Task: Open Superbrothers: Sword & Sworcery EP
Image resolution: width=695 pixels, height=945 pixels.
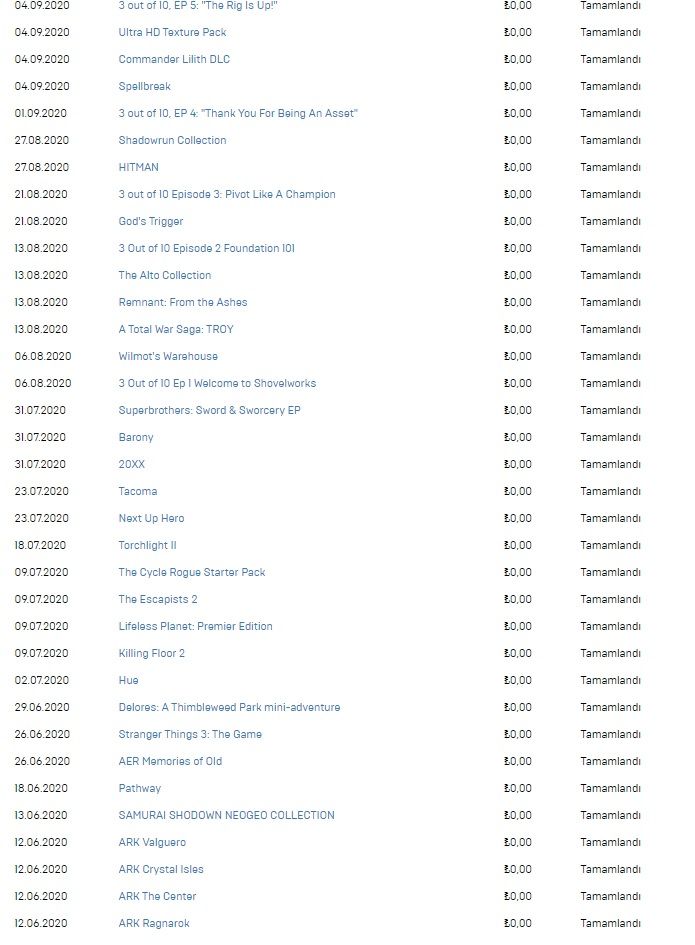Action: [209, 410]
